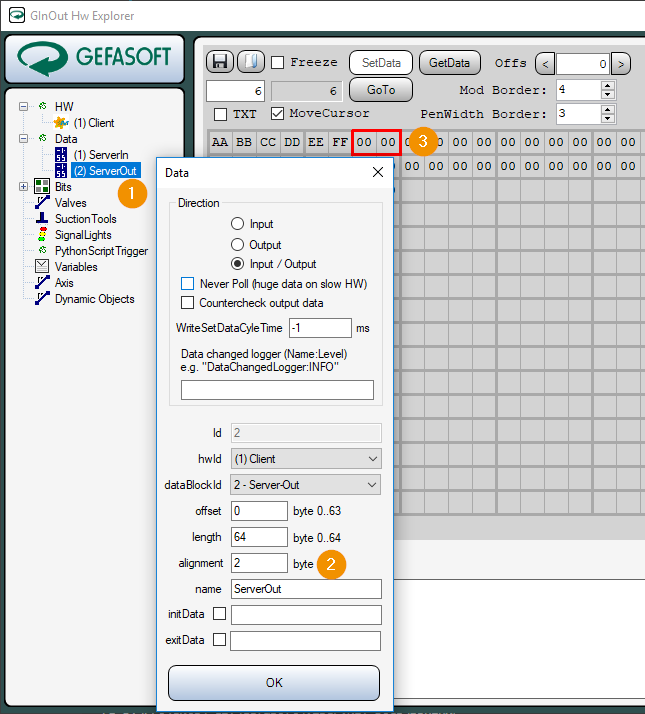Select the Input / Output radio button
The image size is (645, 714).
pos(237,264)
